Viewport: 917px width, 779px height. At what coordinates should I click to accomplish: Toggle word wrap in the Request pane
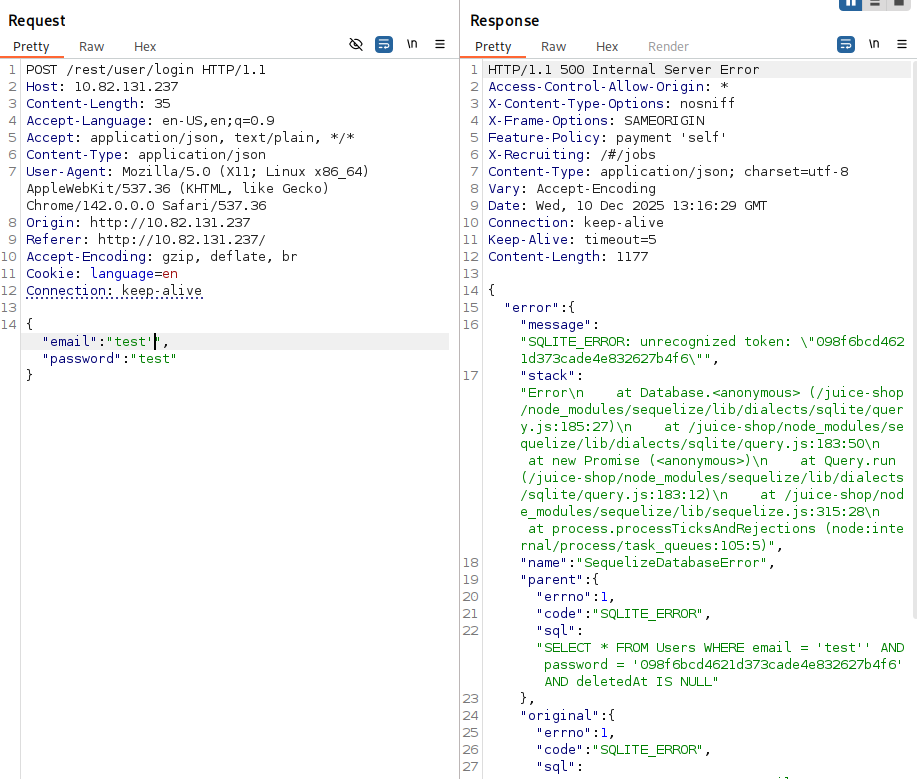(x=384, y=44)
